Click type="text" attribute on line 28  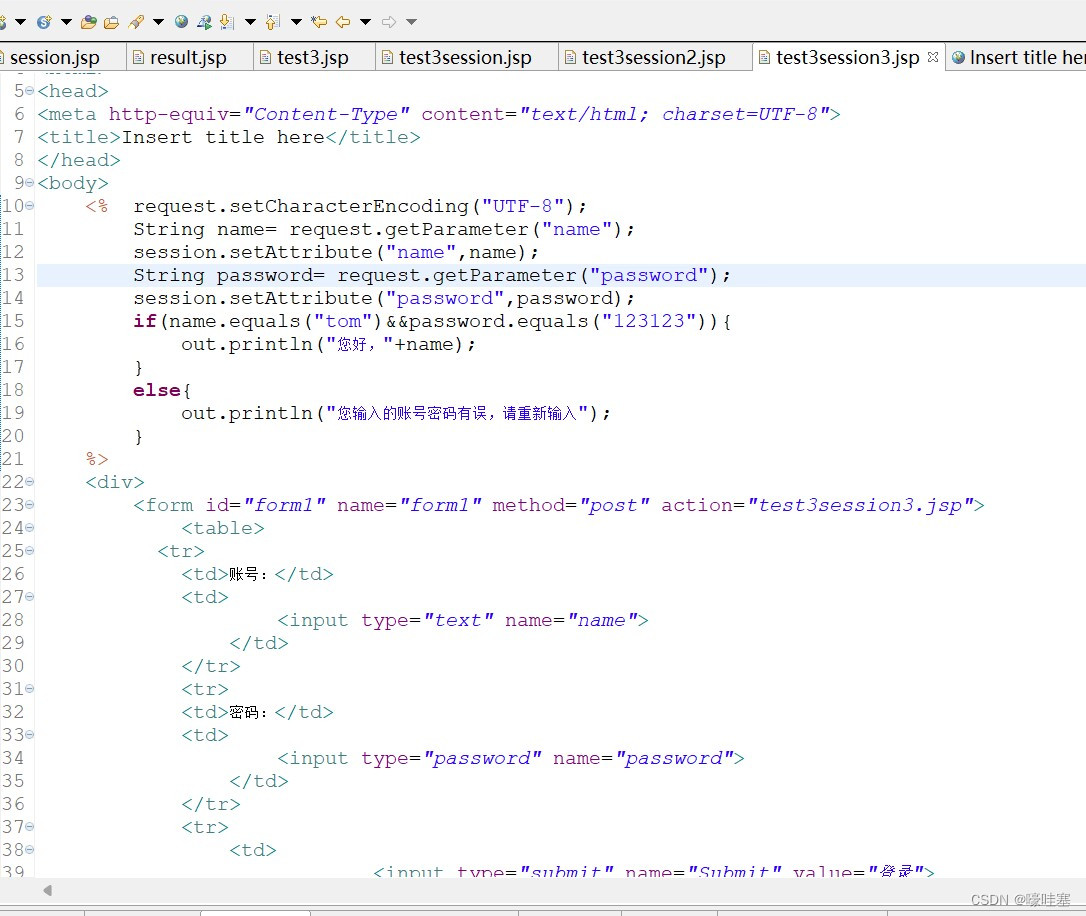[x=427, y=620]
